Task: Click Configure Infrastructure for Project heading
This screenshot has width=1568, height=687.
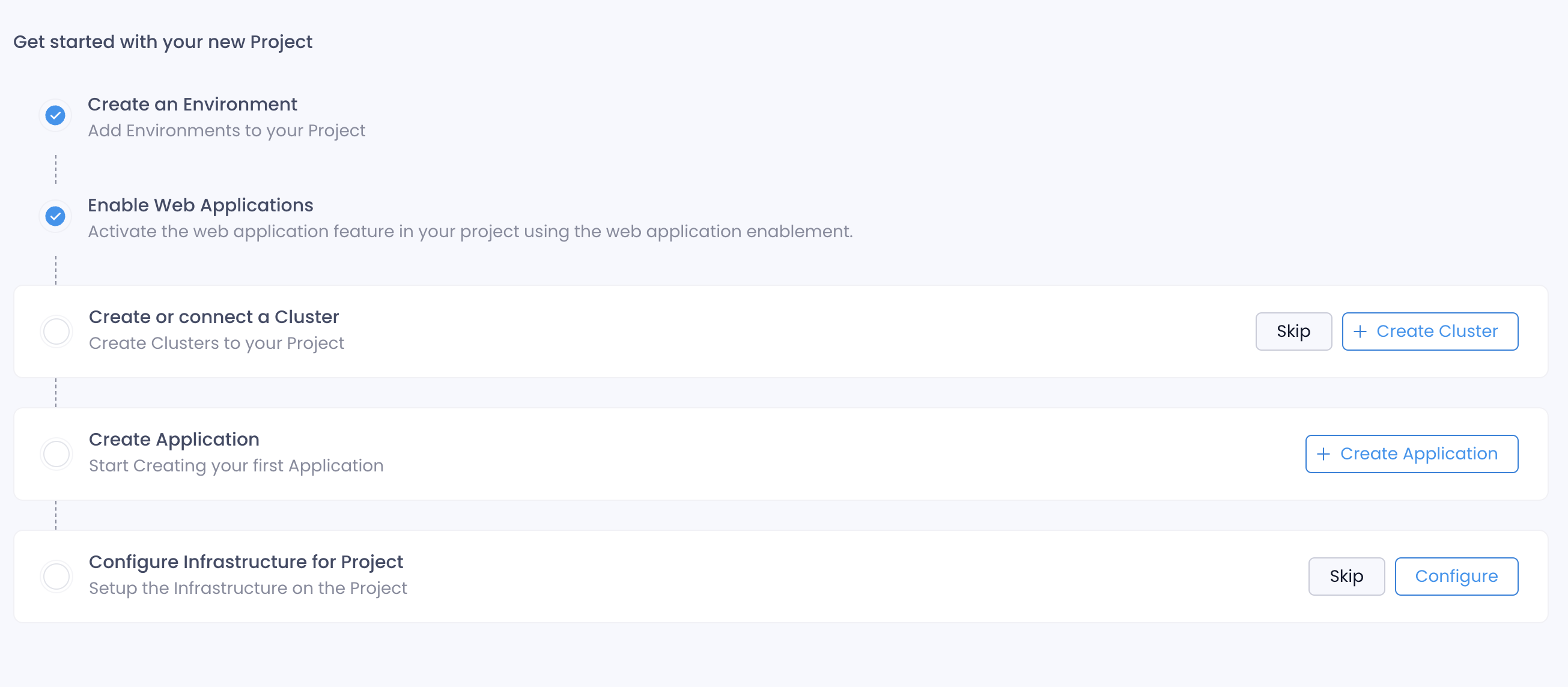Action: [x=246, y=562]
